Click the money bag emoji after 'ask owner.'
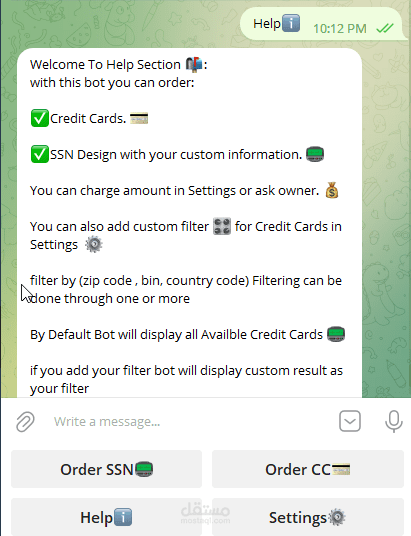 [332, 190]
